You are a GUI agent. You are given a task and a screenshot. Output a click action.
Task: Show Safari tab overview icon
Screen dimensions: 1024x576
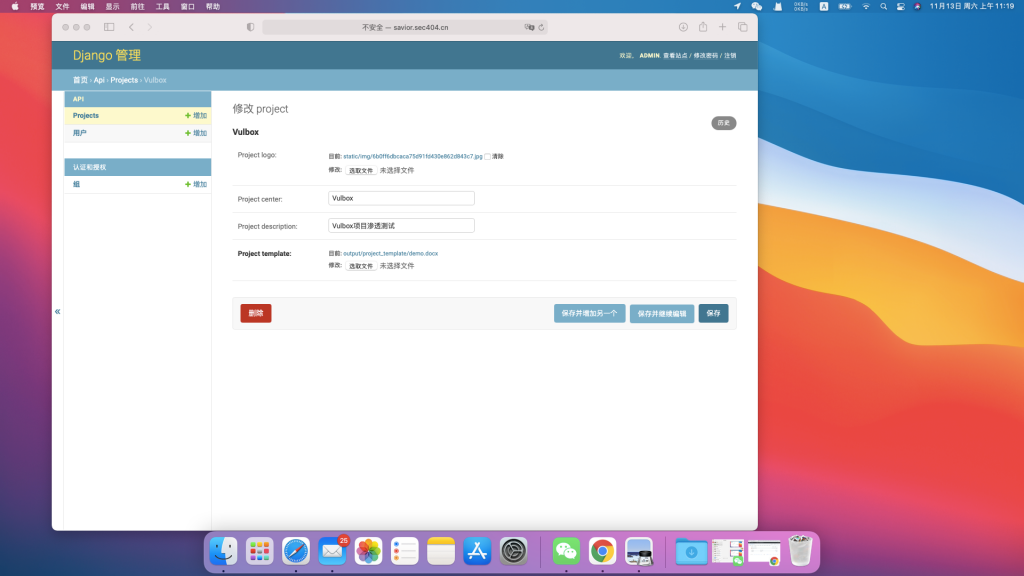point(743,27)
